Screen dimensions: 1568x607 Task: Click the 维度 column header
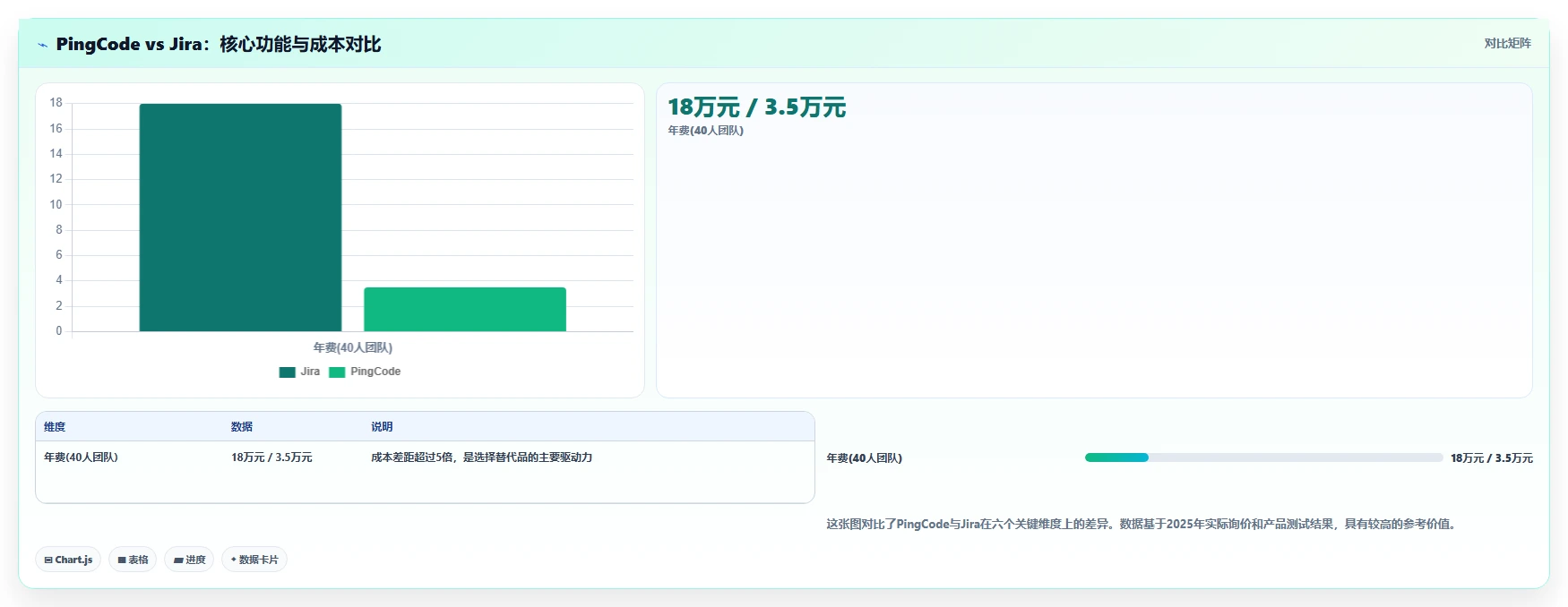click(x=55, y=427)
